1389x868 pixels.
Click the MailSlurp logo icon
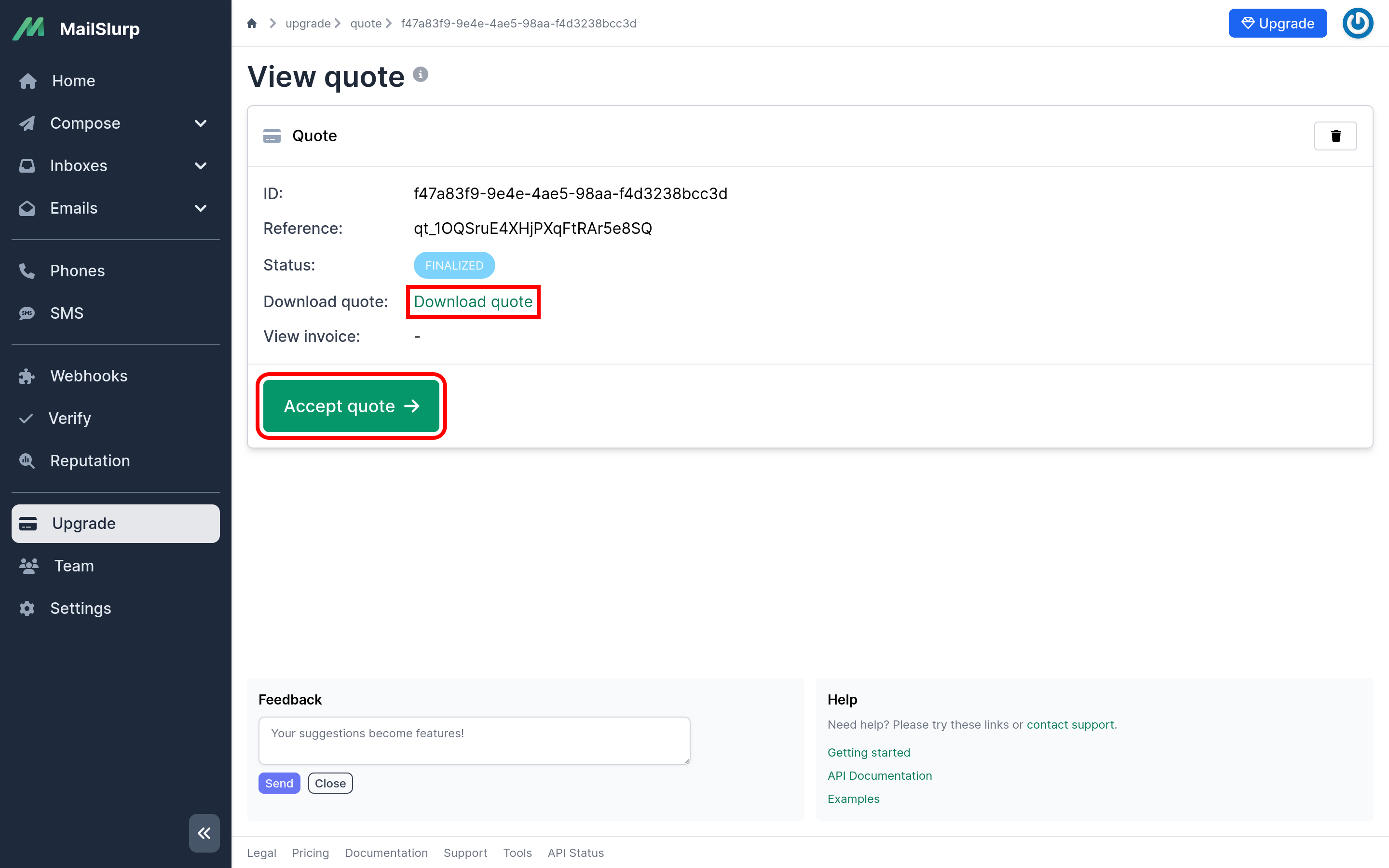[x=29, y=29]
